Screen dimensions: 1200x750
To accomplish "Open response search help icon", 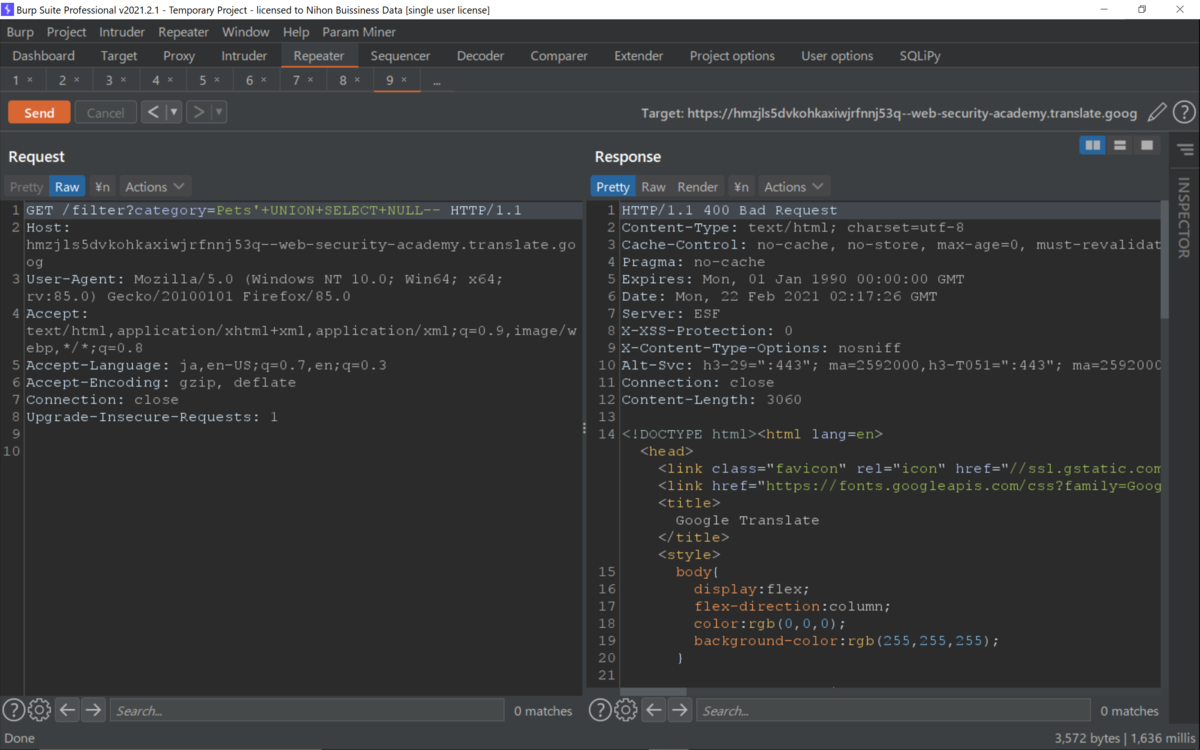I will point(600,710).
